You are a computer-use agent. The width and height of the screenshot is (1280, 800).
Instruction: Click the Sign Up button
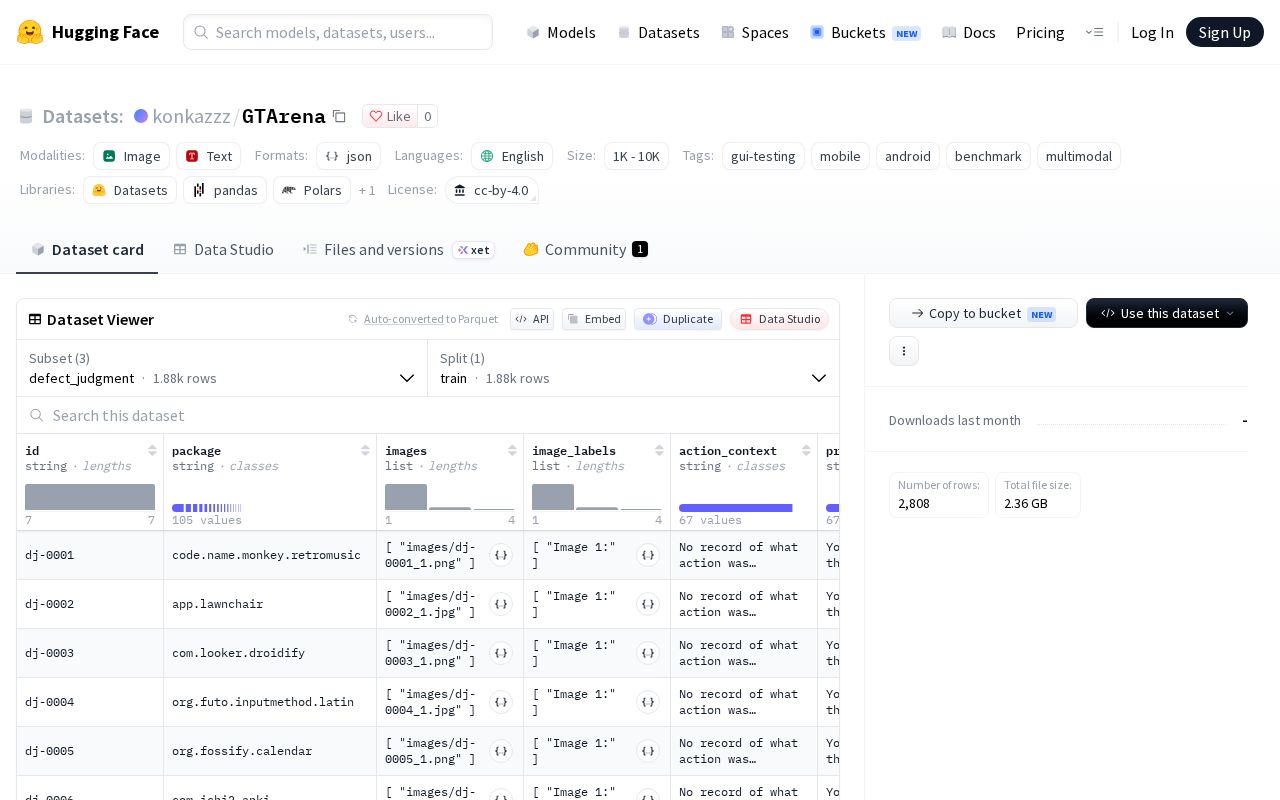point(1225,32)
